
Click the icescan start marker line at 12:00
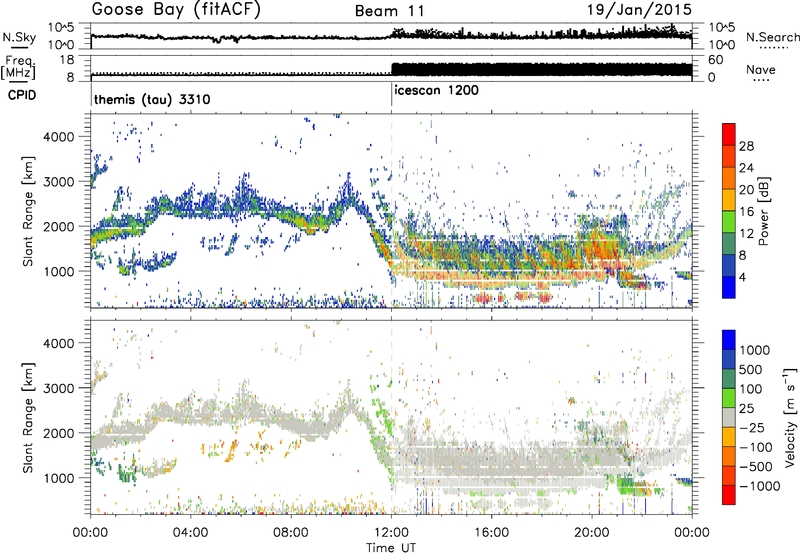391,96
